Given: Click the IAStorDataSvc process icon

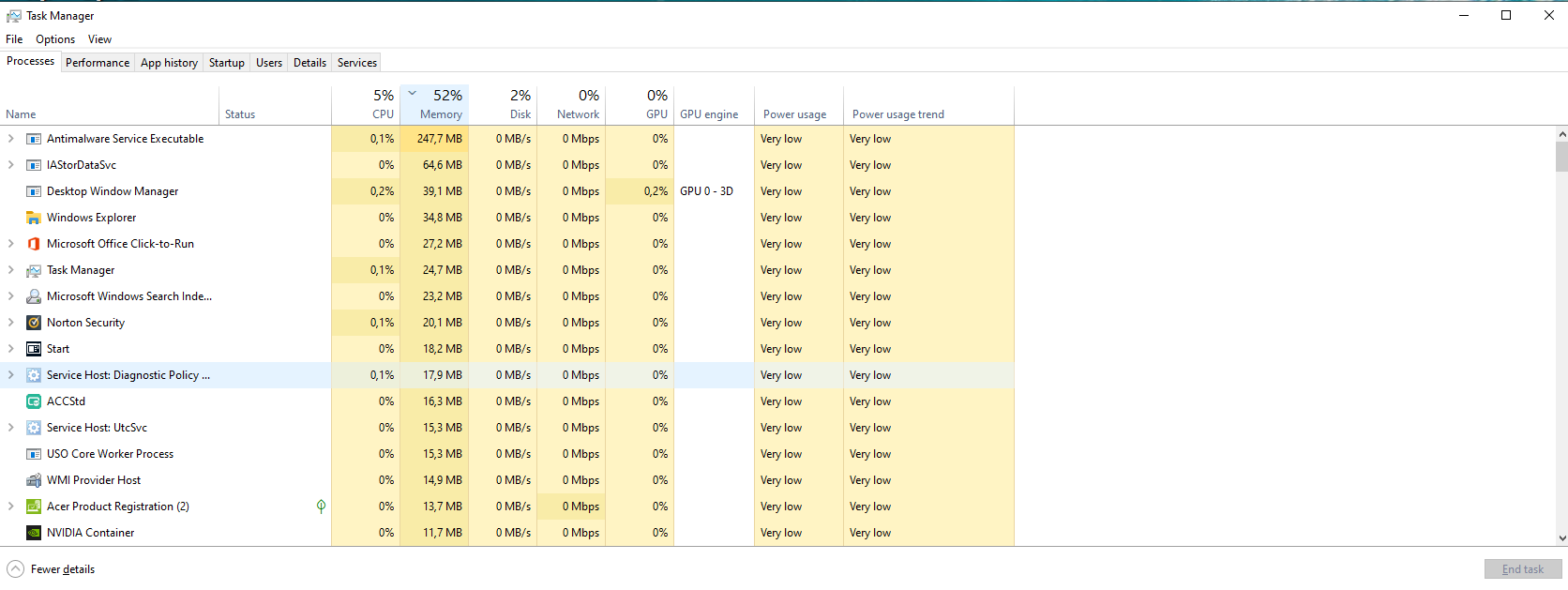Looking at the screenshot, I should point(34,165).
